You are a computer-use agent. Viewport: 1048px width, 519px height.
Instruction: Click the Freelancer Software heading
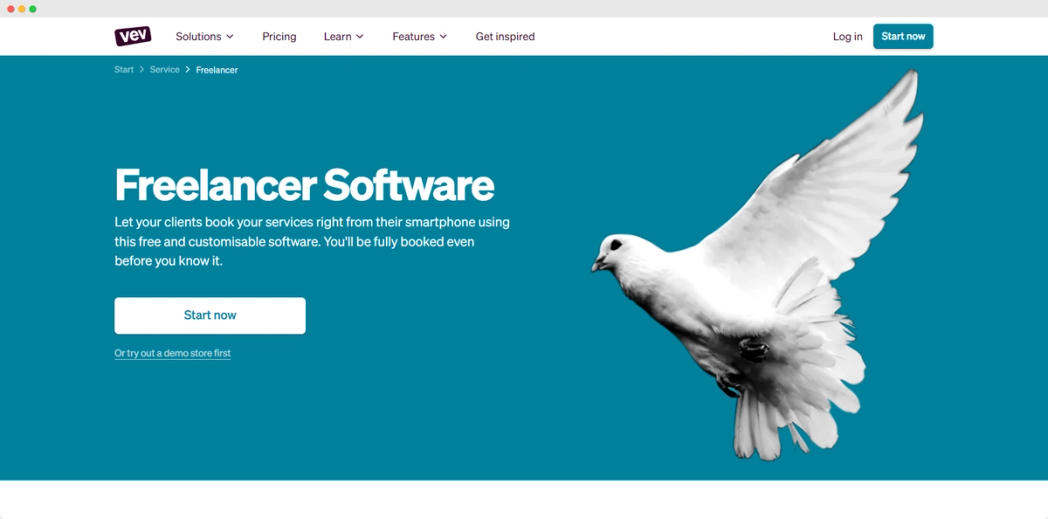pos(305,185)
